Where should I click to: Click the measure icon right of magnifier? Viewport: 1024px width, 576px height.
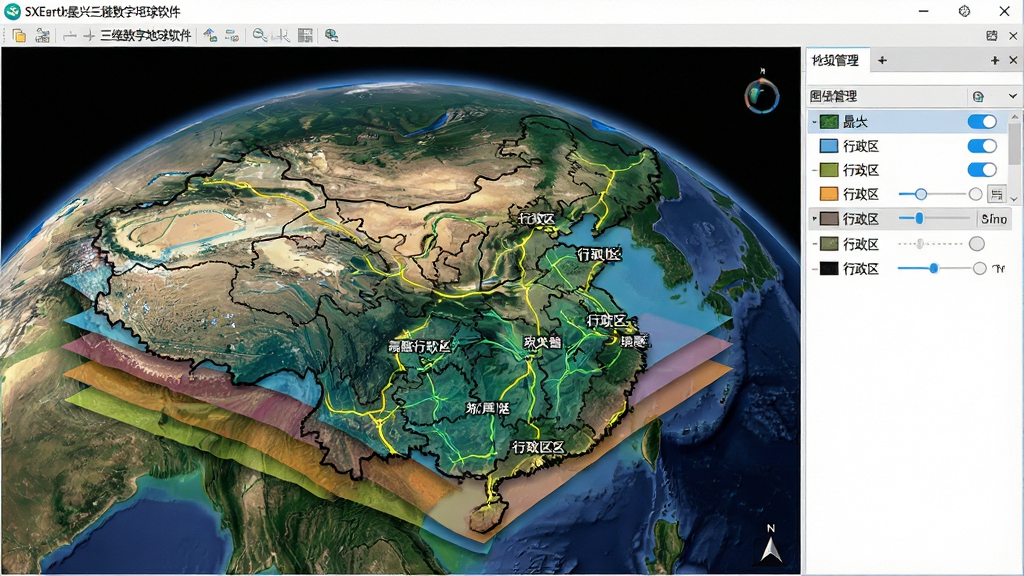281,35
